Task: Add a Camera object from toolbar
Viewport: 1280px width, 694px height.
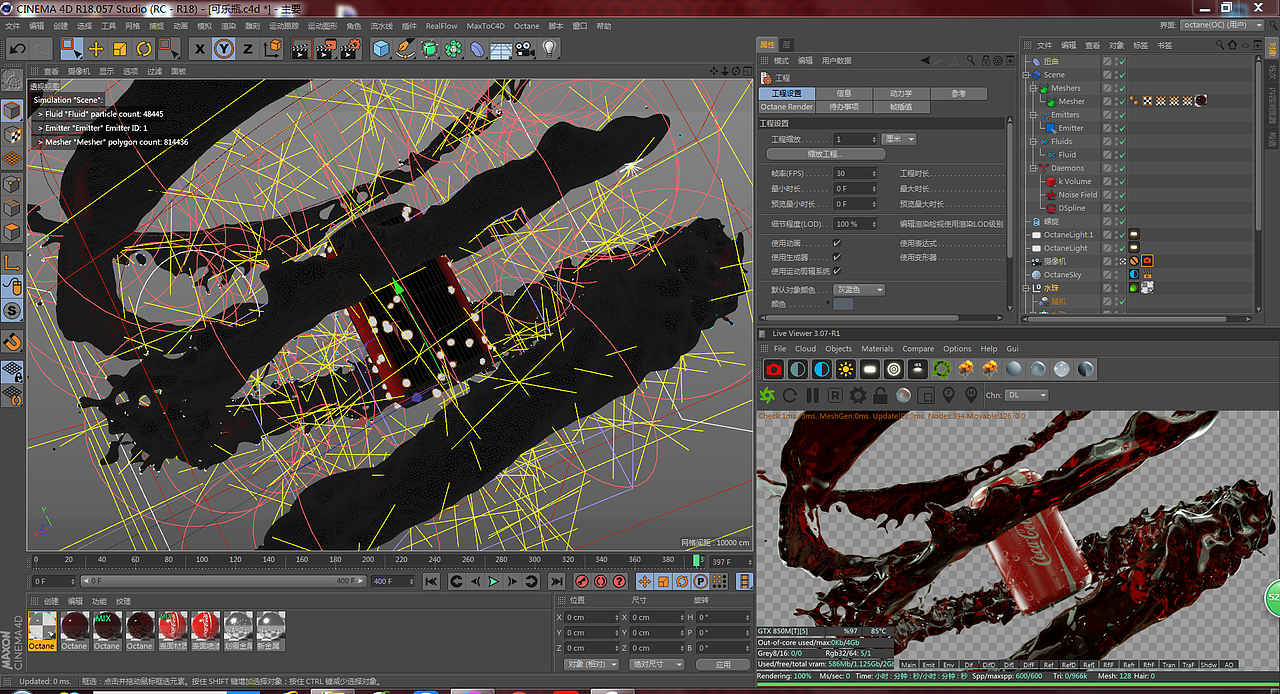Action: (525, 48)
